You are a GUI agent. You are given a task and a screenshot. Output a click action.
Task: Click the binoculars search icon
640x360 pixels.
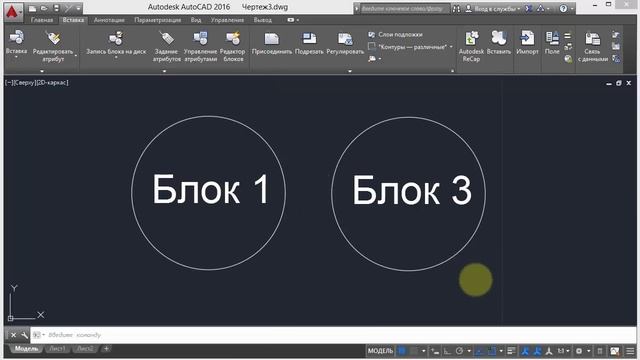pyautogui.click(x=456, y=9)
